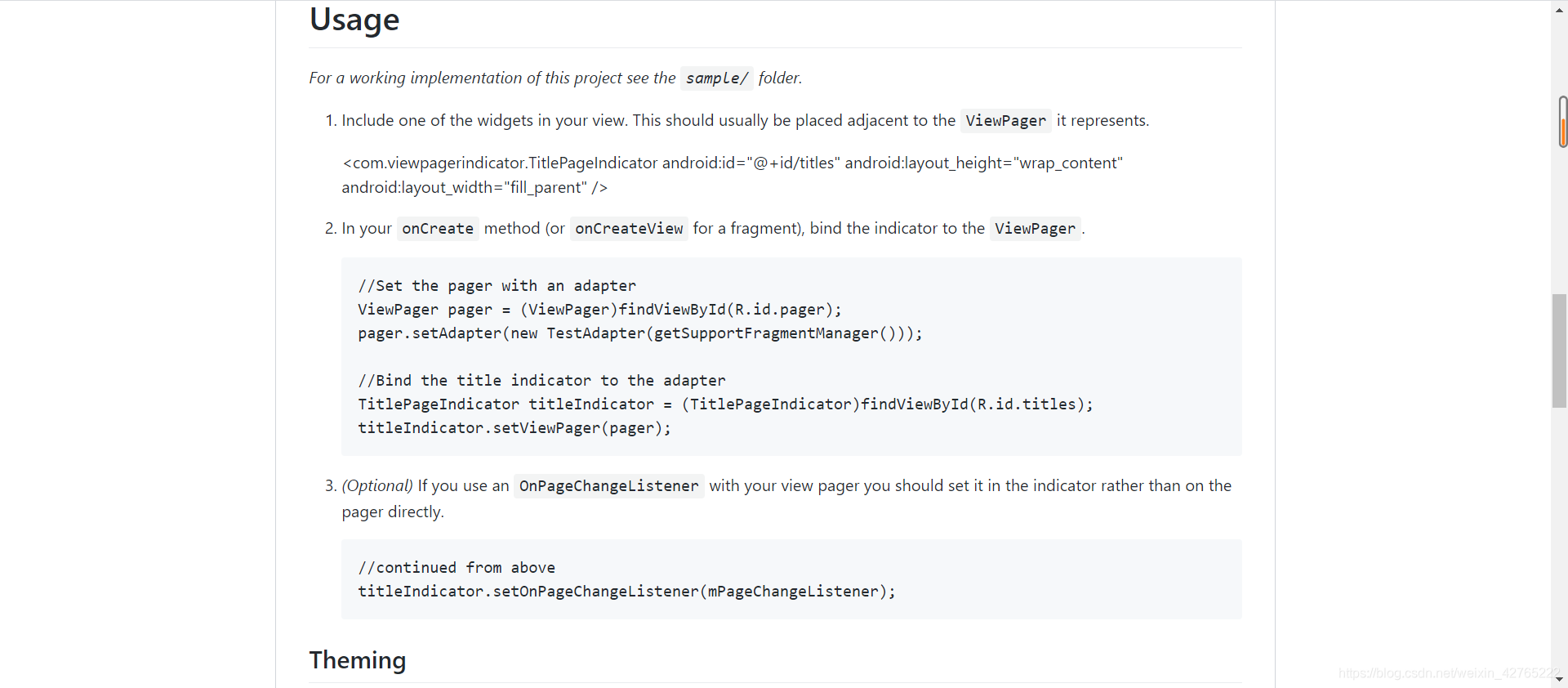This screenshot has width=1568, height=688.
Task: Click the ViewPager pager = findViewById code line
Action: tap(599, 310)
